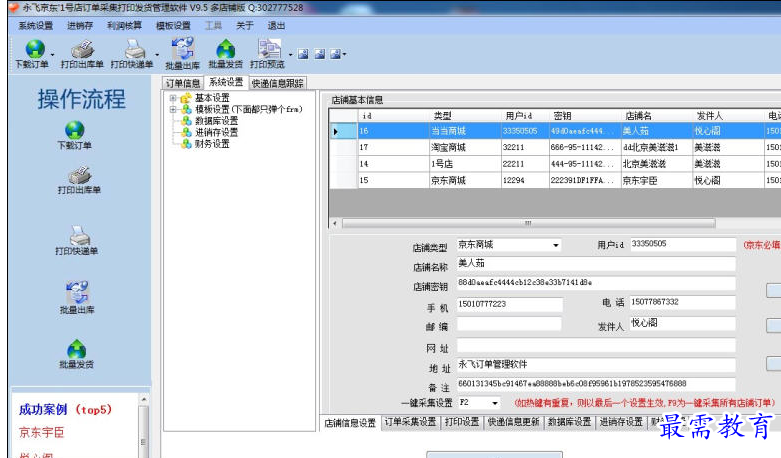Click 下载订单 in the 操作流程 panel
781x458 pixels.
tap(74, 135)
